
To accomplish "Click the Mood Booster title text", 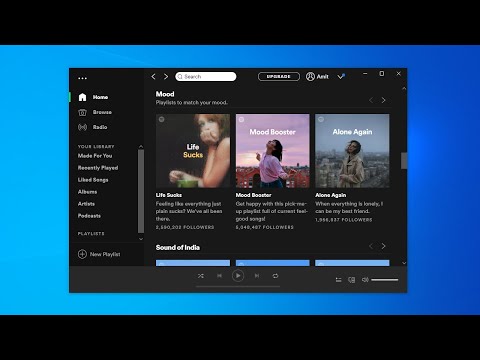I will coord(254,195).
